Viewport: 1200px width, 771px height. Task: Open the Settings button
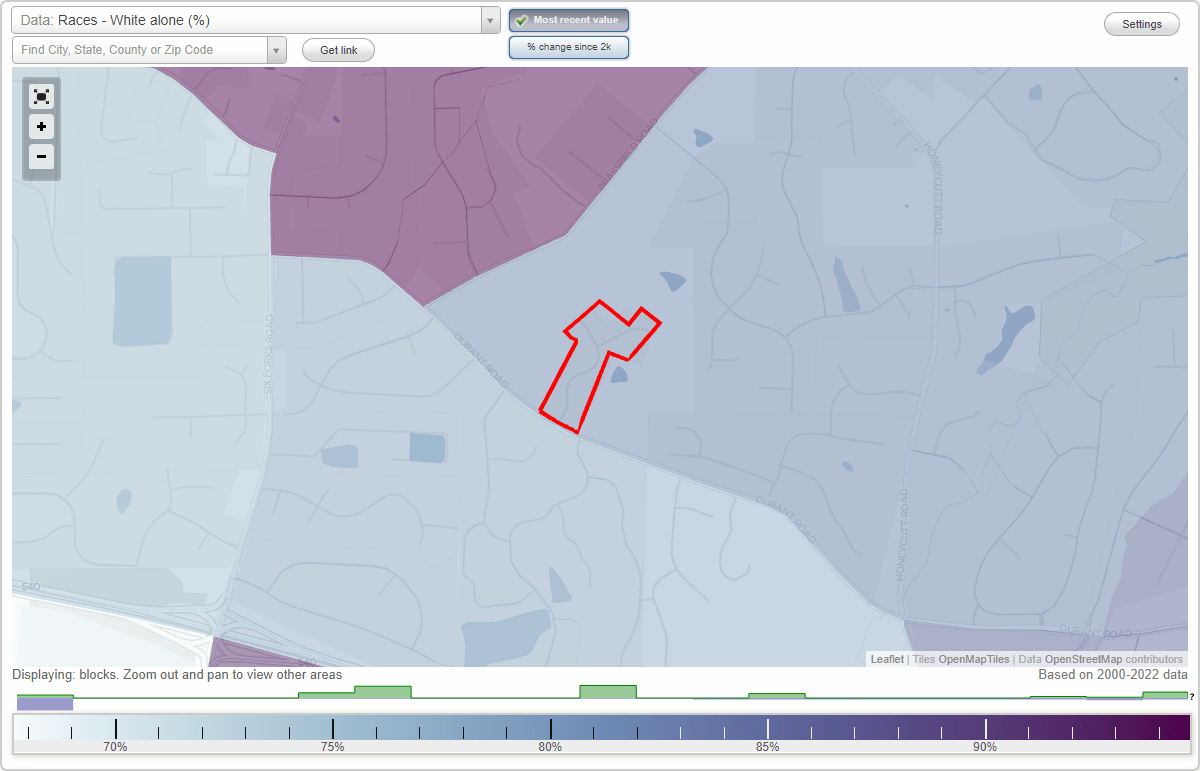click(1142, 25)
